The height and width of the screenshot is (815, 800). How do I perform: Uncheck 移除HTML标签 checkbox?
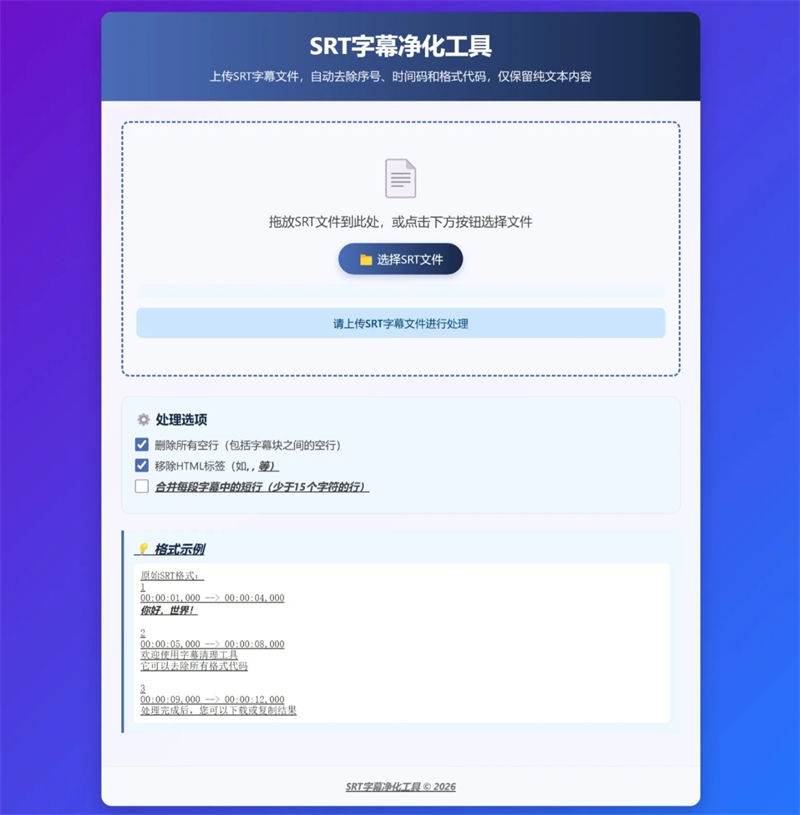pyautogui.click(x=141, y=465)
